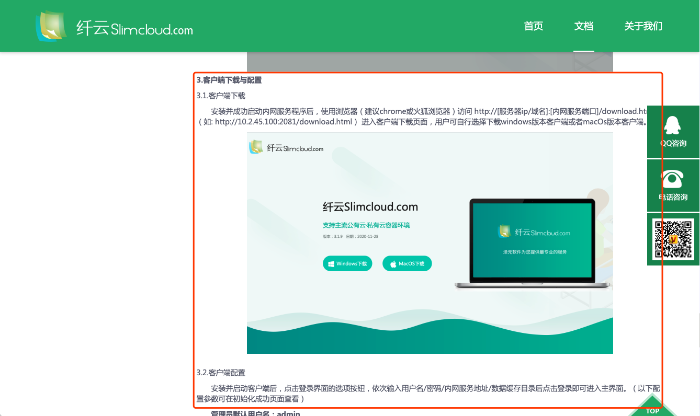Click the laptop illustration in screenshot
Image resolution: width=700 pixels, height=416 pixels.
(532, 243)
